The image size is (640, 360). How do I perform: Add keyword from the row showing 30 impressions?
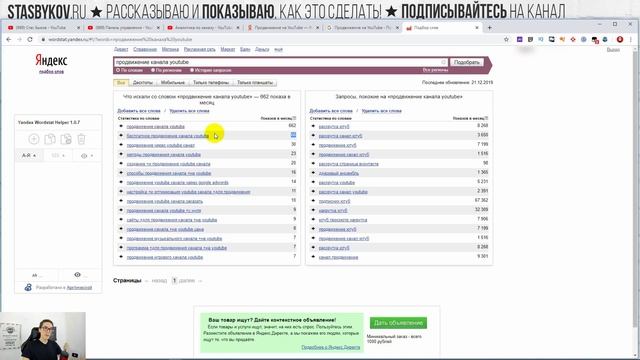tap(121, 145)
